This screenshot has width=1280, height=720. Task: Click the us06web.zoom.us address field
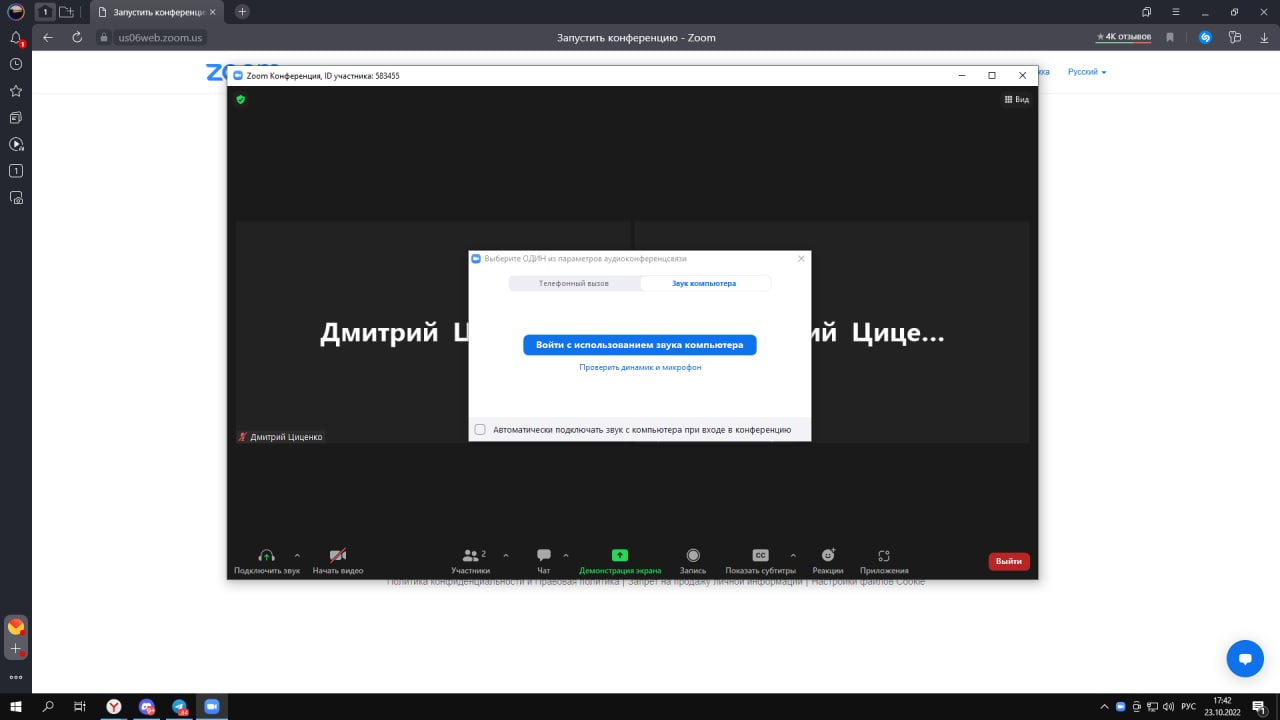[160, 38]
